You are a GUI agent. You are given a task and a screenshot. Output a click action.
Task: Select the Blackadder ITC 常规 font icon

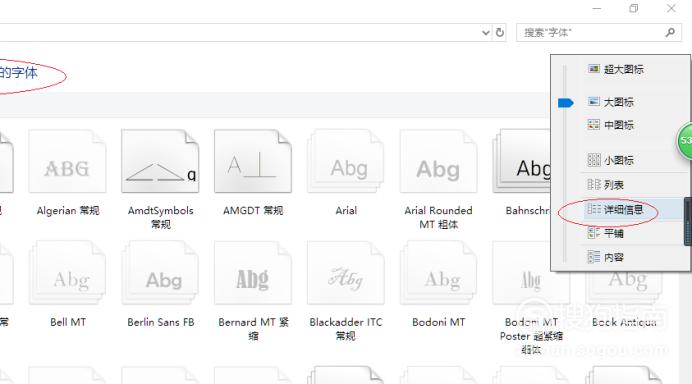click(346, 273)
